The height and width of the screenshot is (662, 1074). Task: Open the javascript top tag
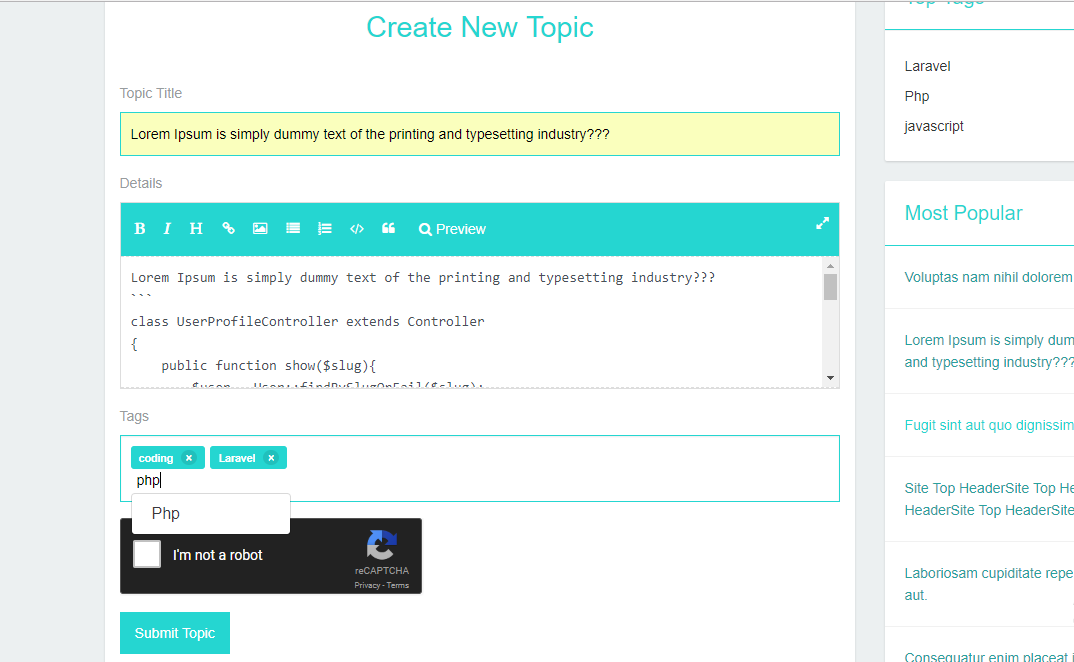[934, 126]
